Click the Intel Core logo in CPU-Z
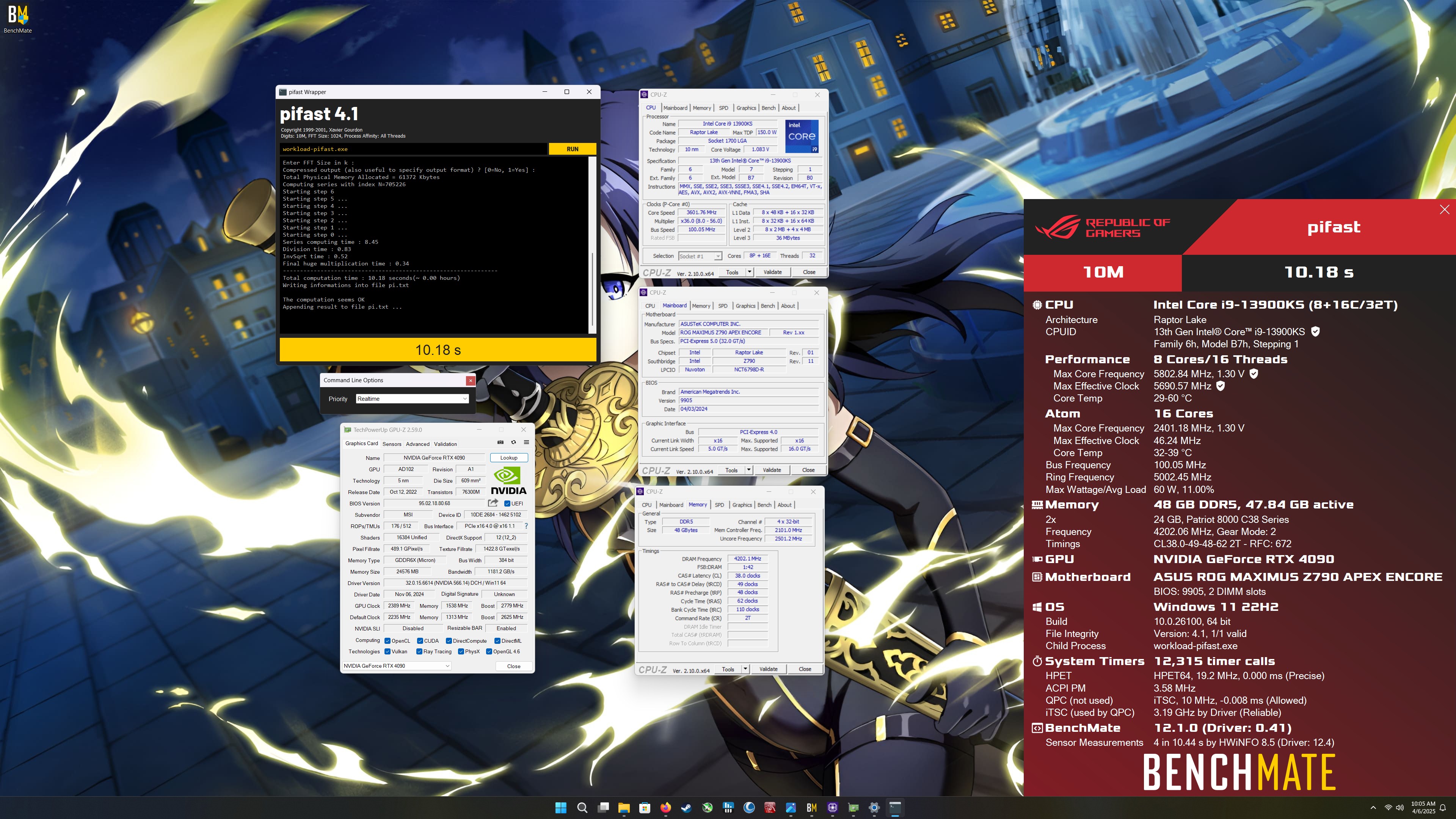Image resolution: width=1456 pixels, height=819 pixels. pos(802,136)
